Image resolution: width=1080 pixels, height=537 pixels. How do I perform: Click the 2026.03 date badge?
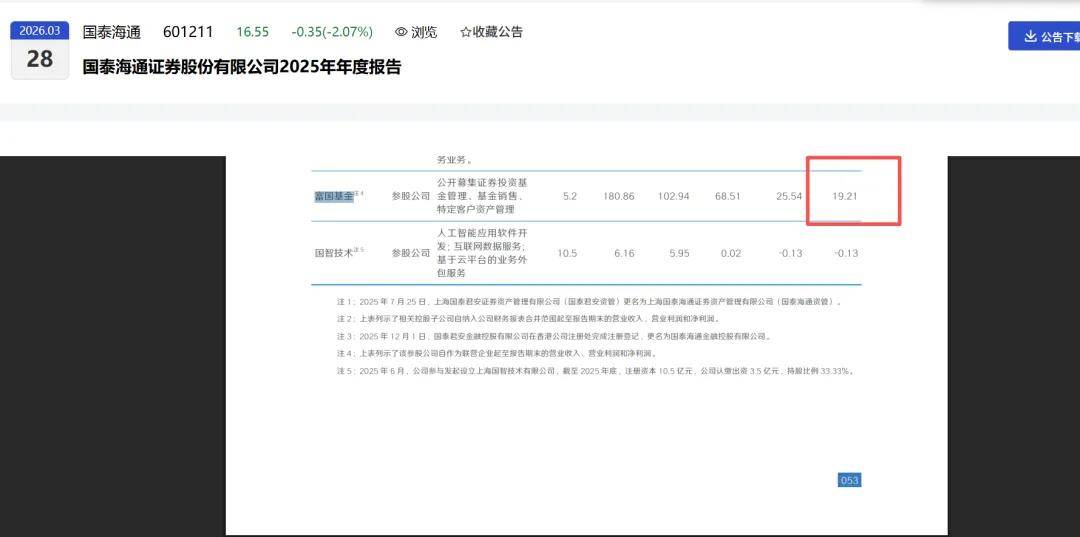click(40, 31)
